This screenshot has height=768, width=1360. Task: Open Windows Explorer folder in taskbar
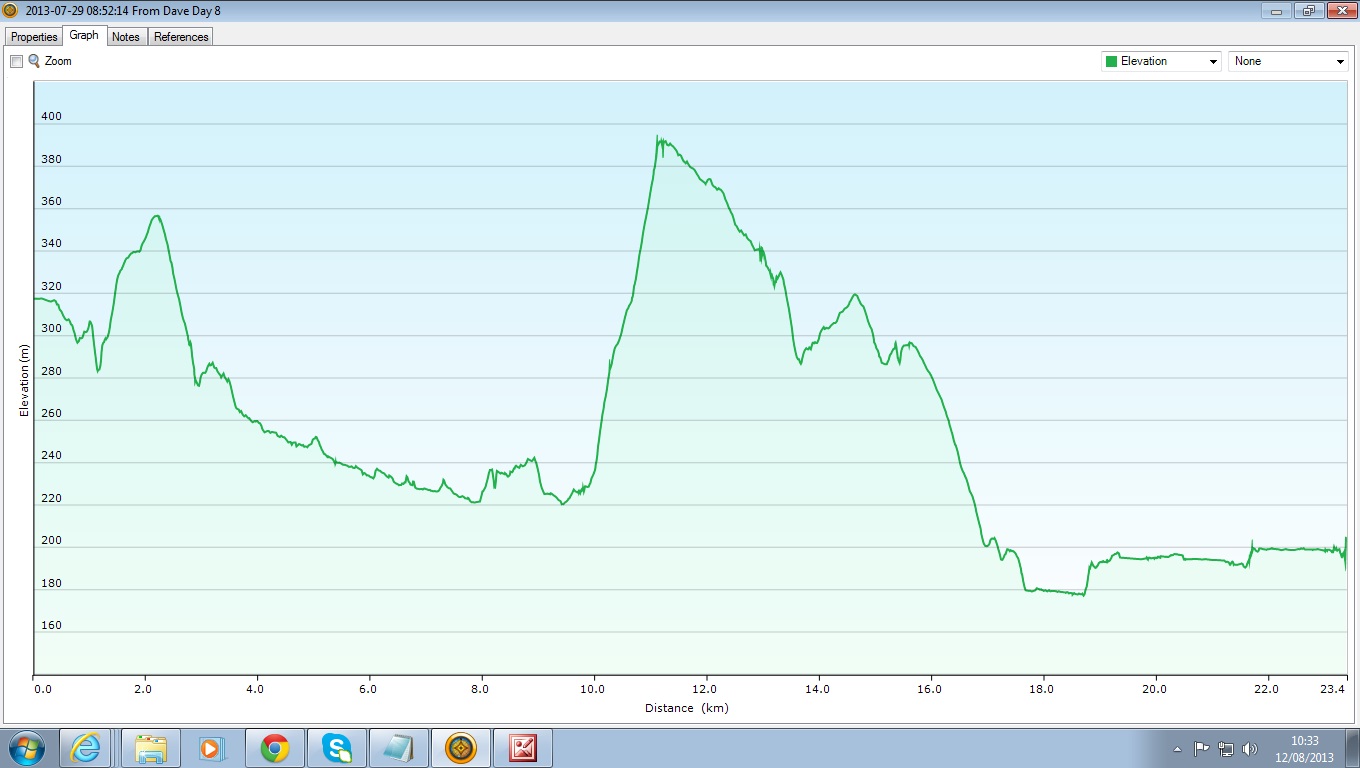click(151, 748)
